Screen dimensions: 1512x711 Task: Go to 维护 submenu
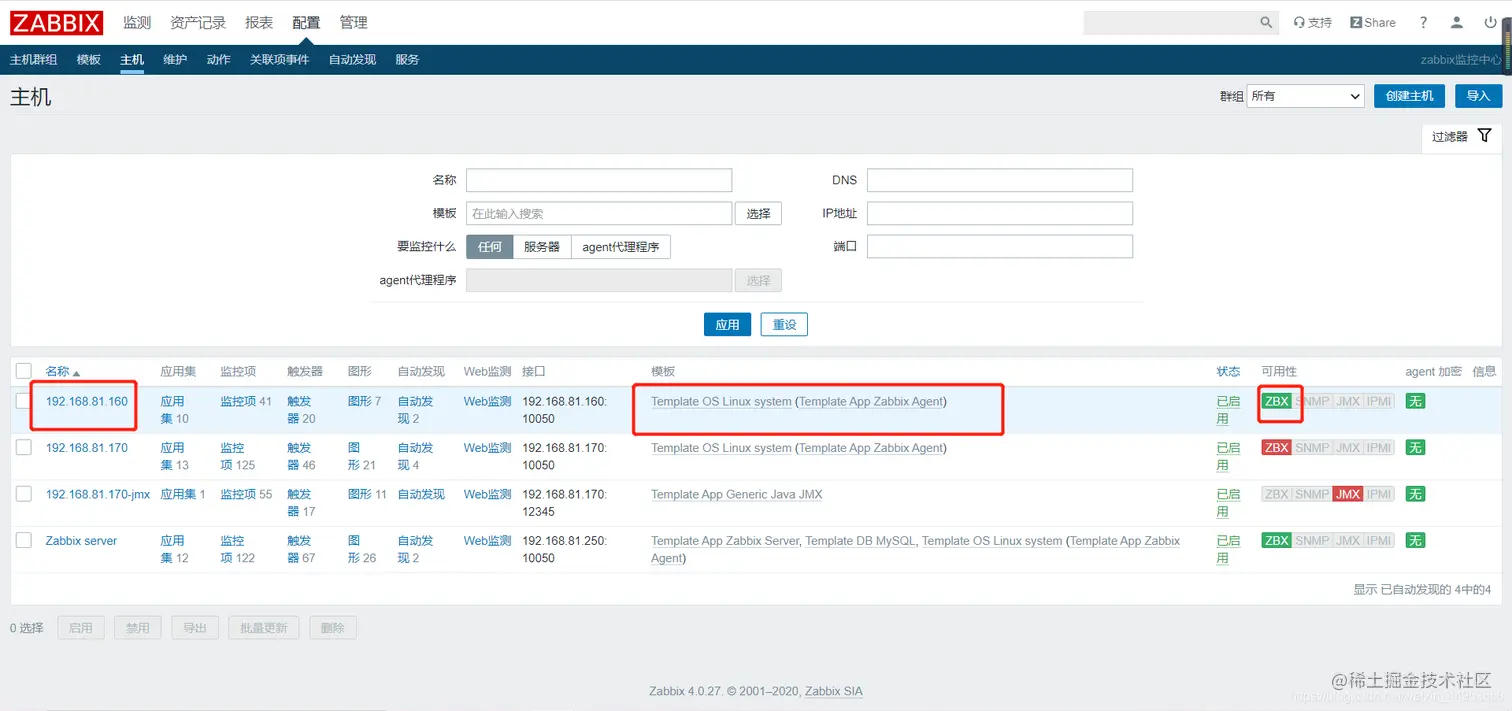[x=175, y=60]
